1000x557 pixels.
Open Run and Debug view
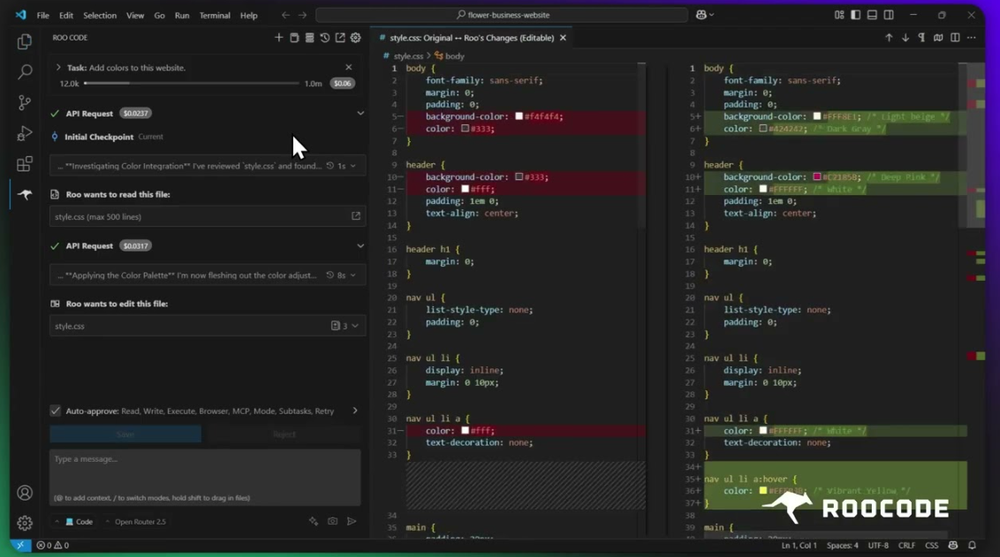coord(24,133)
